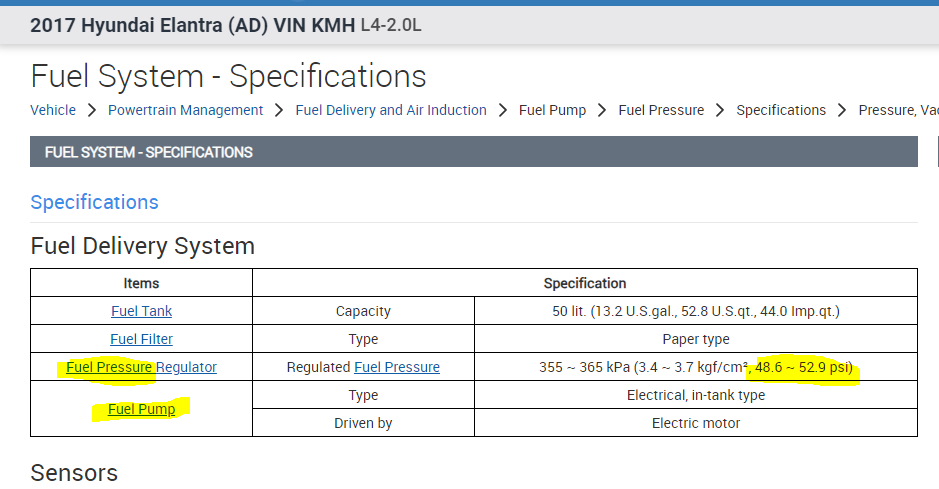Click Specifications breadcrumb item
939x489 pixels.
click(781, 110)
